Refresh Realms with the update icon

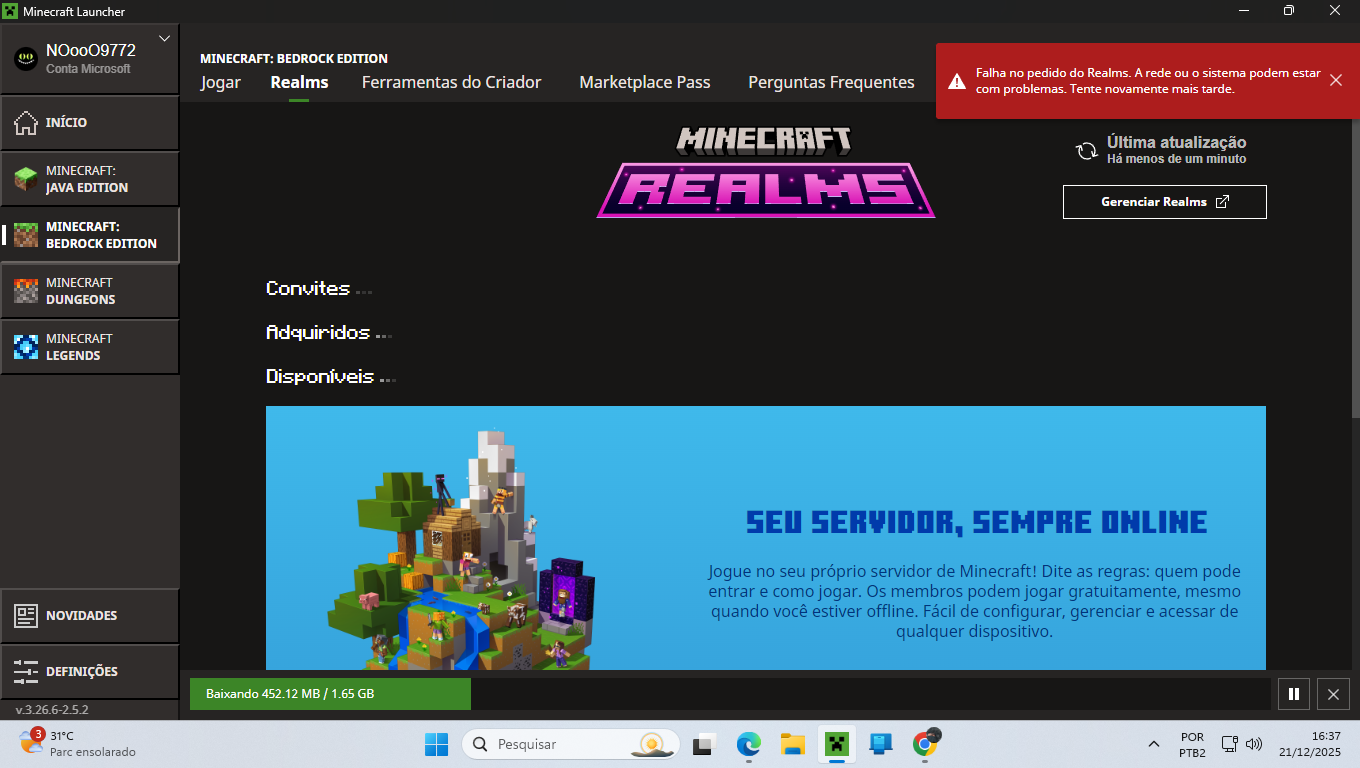pos(1086,151)
